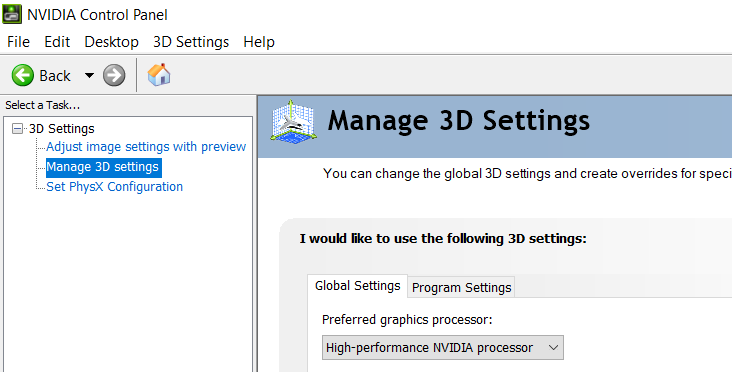Open Set PhysX Configuration task

click(x=114, y=187)
